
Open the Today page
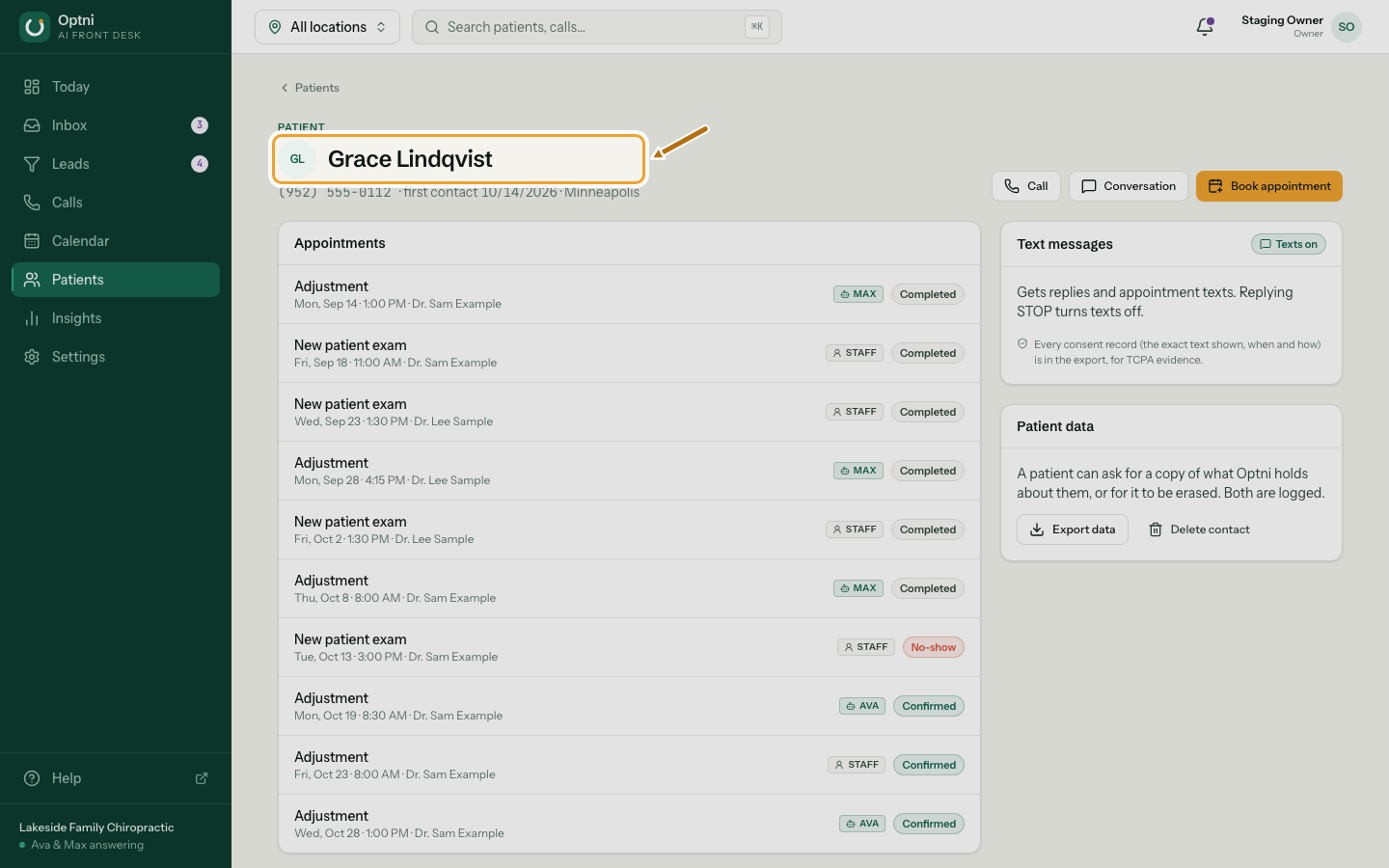[x=116, y=87]
